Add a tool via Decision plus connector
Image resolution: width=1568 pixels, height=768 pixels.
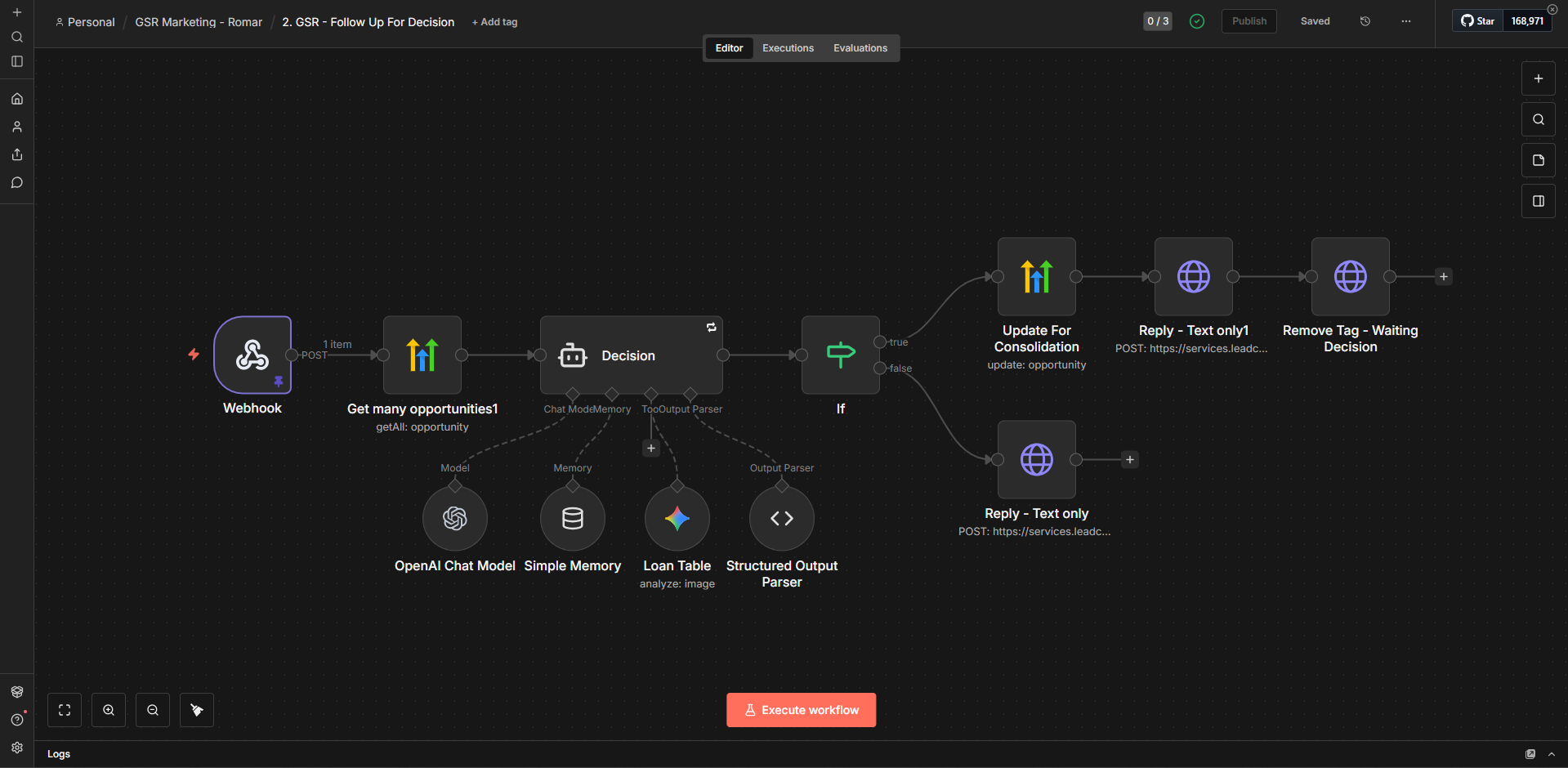coord(651,448)
